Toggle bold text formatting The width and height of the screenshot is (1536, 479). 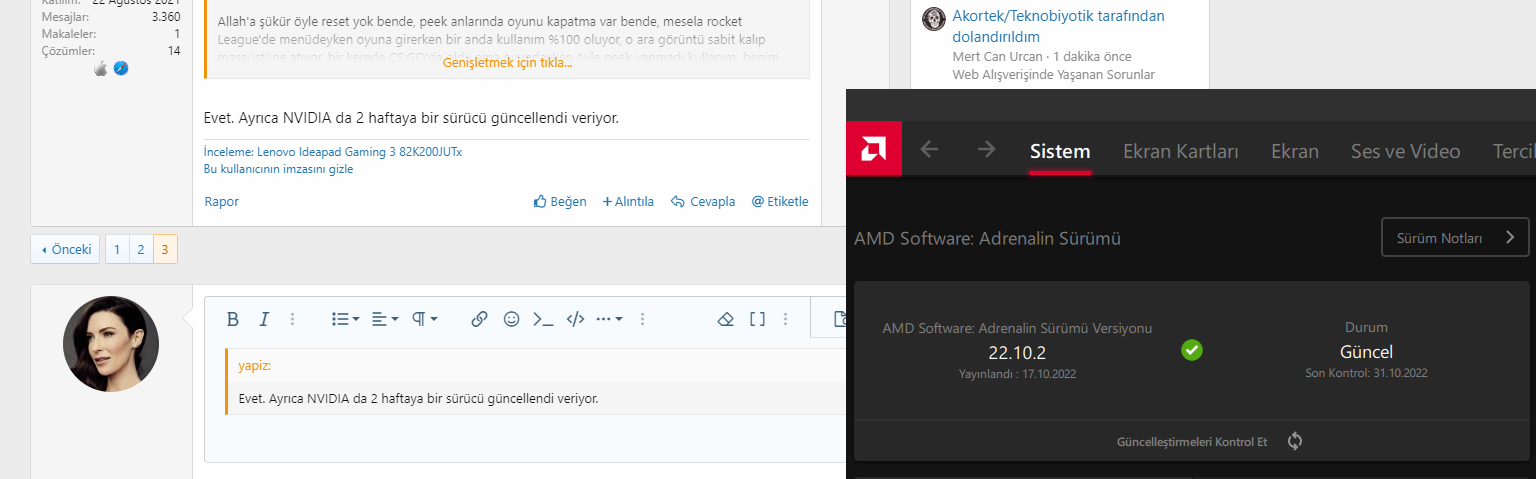[233, 319]
